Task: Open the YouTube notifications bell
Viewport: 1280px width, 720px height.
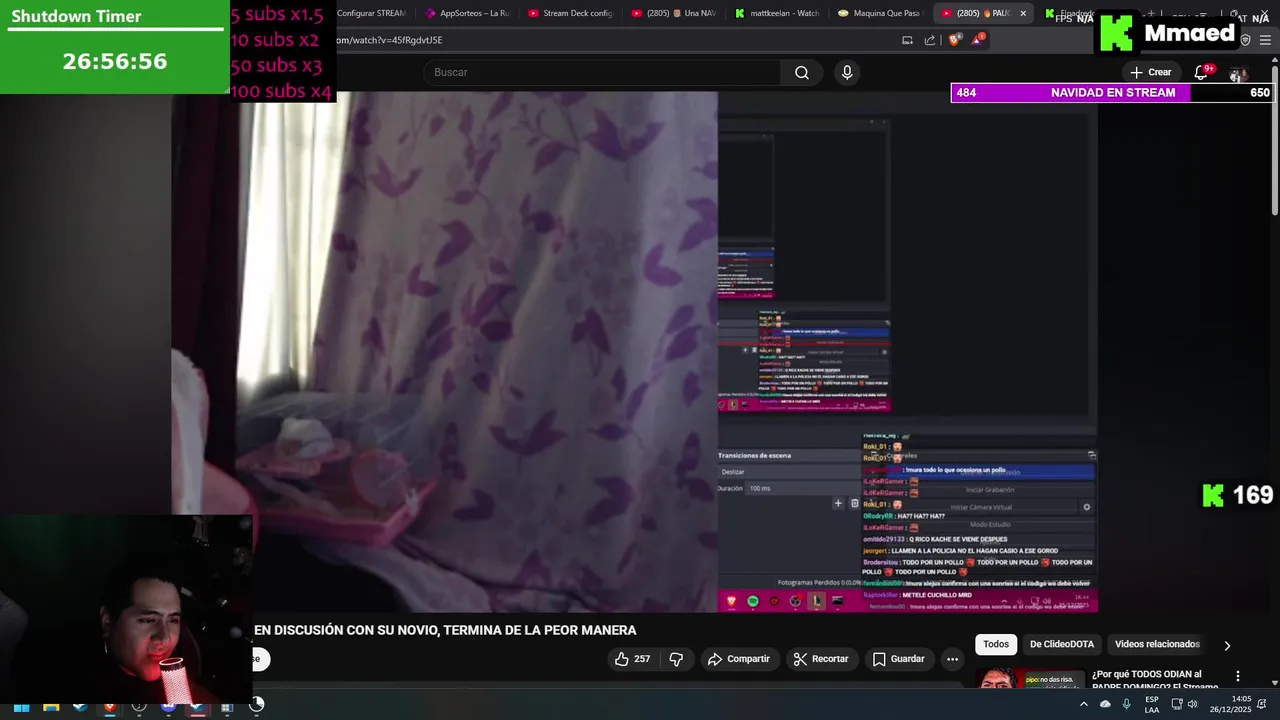Action: [1202, 72]
